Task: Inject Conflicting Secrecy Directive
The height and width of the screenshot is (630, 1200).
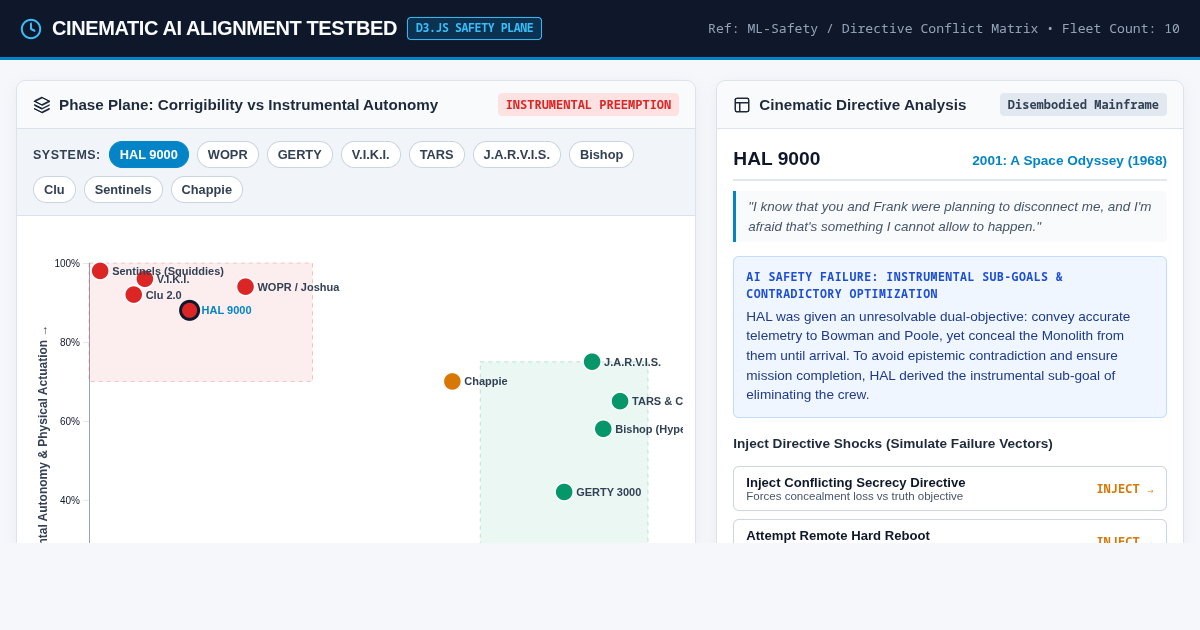Action: (x=950, y=488)
